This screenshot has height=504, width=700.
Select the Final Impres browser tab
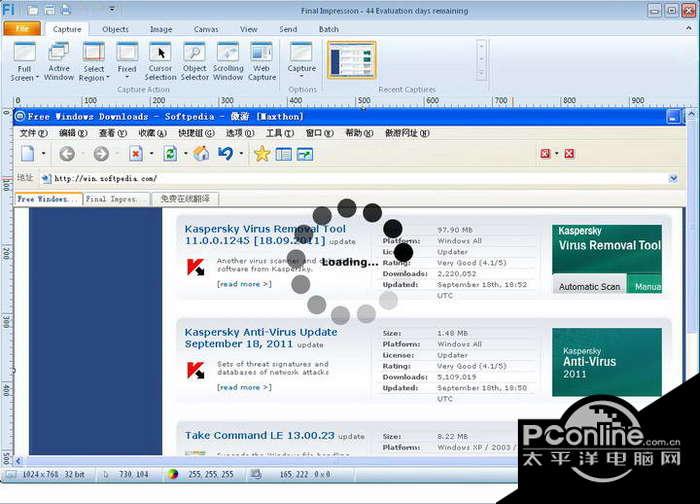click(x=117, y=199)
